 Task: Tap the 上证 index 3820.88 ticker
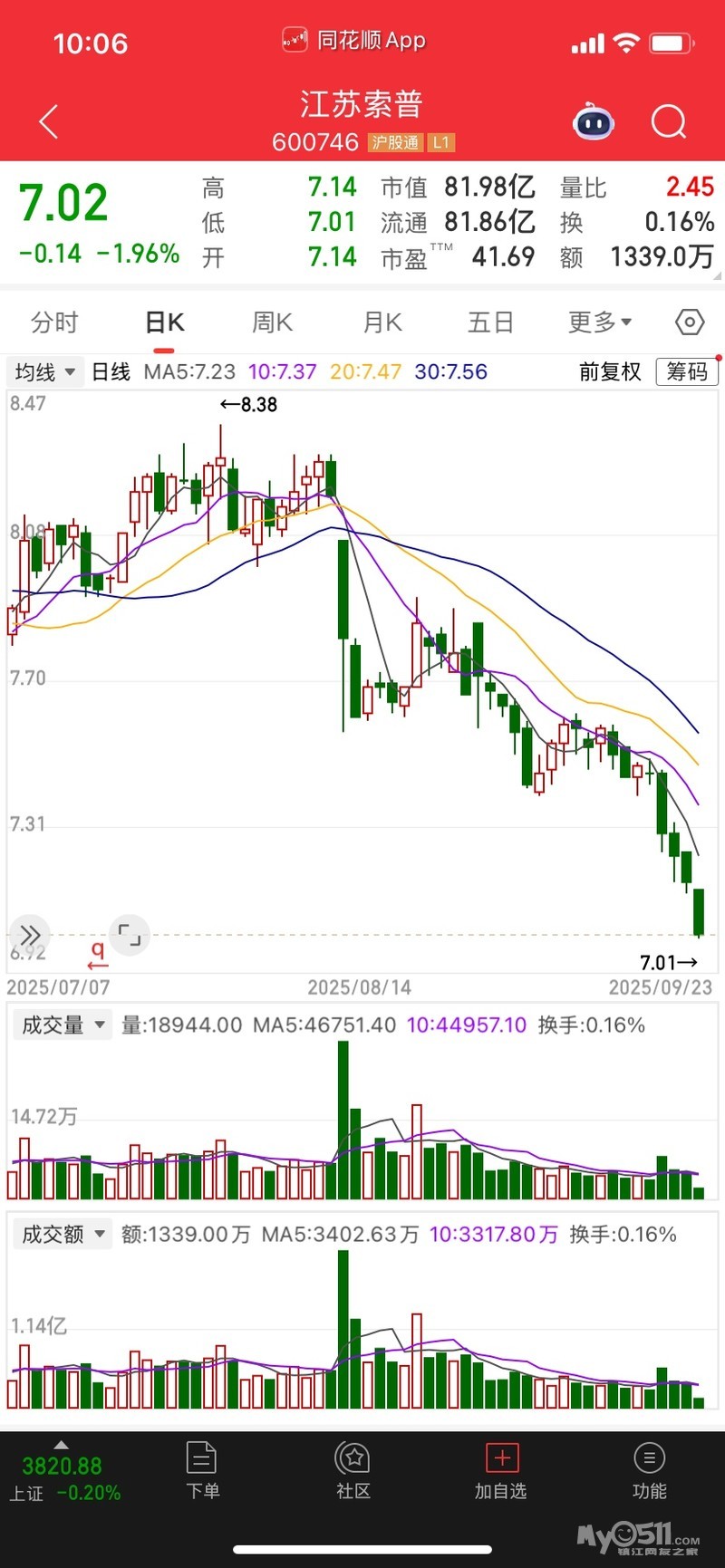[x=62, y=1477]
